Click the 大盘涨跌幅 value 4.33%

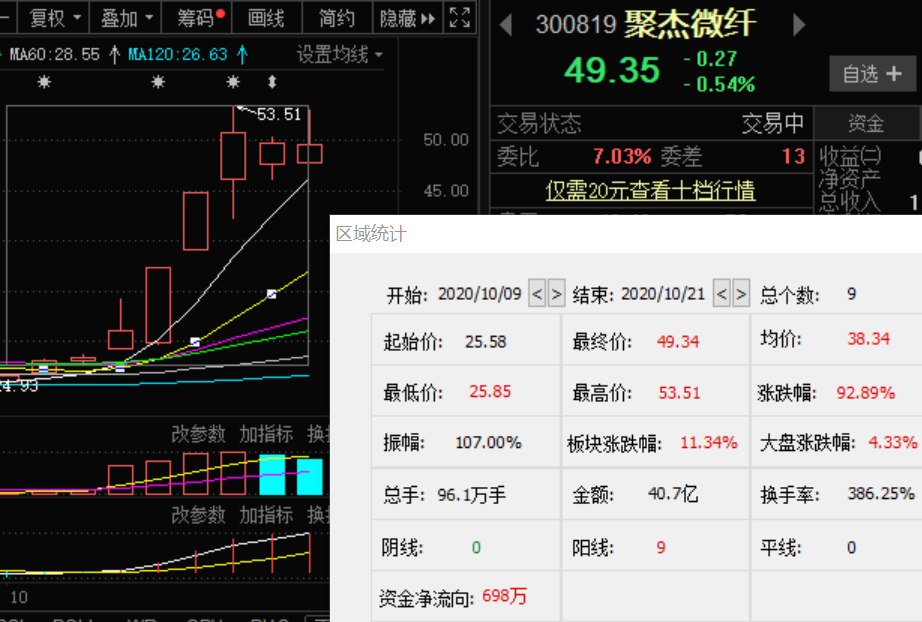[x=893, y=442]
